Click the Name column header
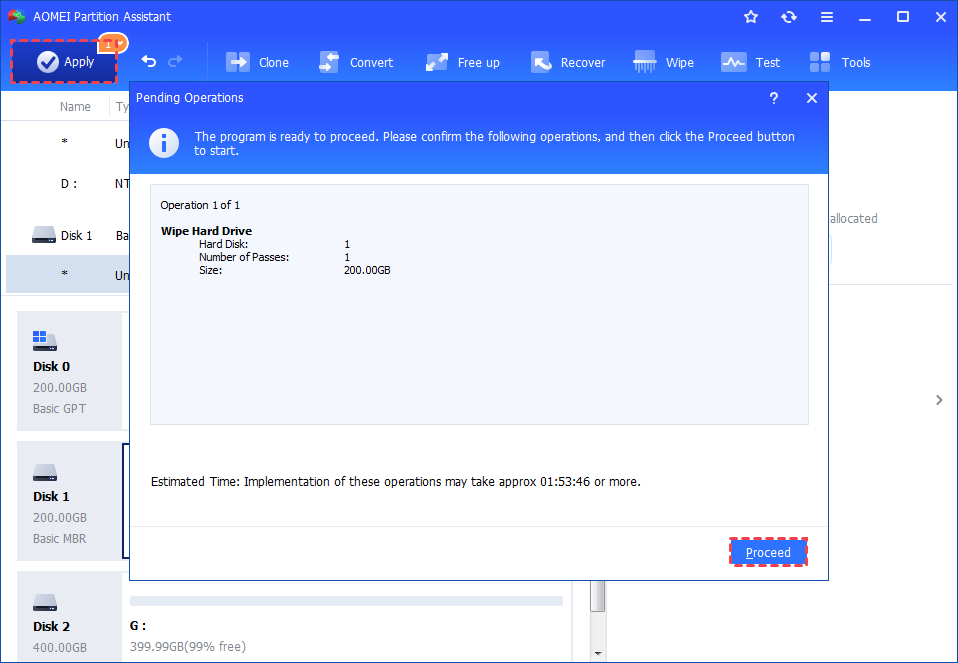Viewport: 958px width, 663px height. tap(75, 106)
